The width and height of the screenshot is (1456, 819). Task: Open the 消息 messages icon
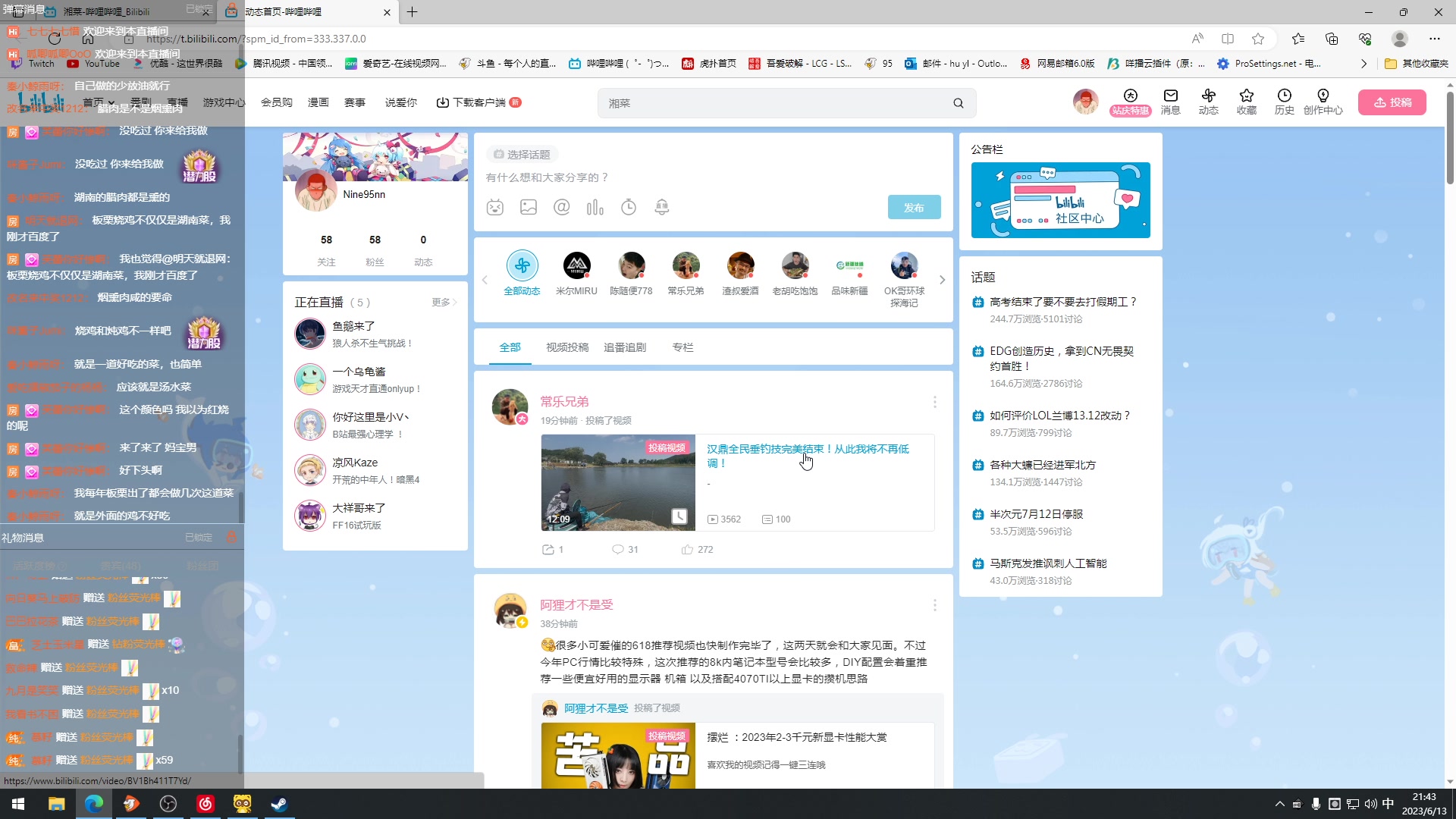(x=1171, y=102)
